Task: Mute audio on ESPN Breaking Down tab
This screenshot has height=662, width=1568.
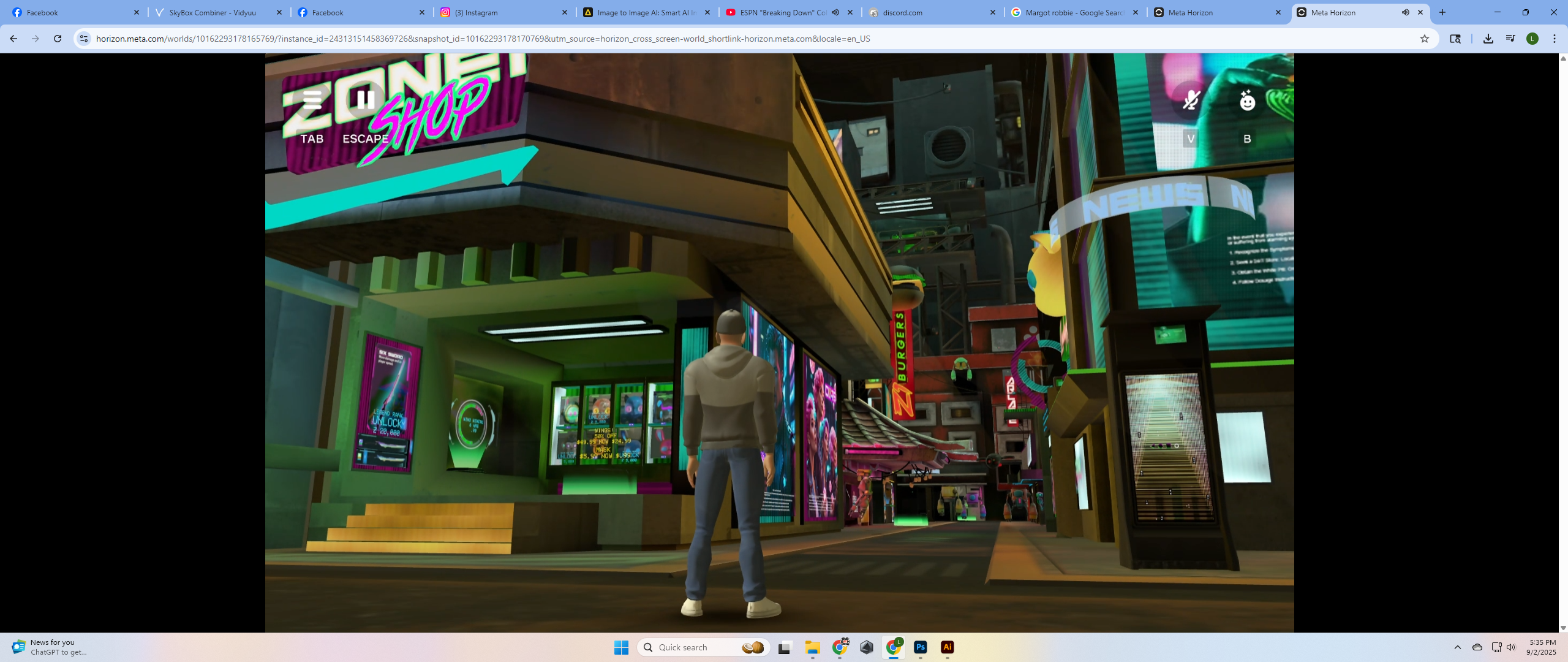Action: click(835, 12)
